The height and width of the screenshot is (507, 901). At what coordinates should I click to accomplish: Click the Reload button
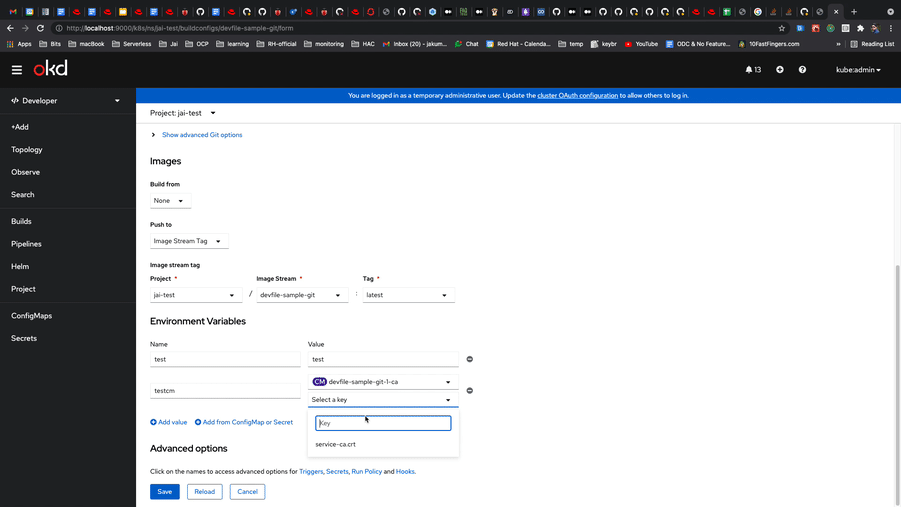point(205,491)
